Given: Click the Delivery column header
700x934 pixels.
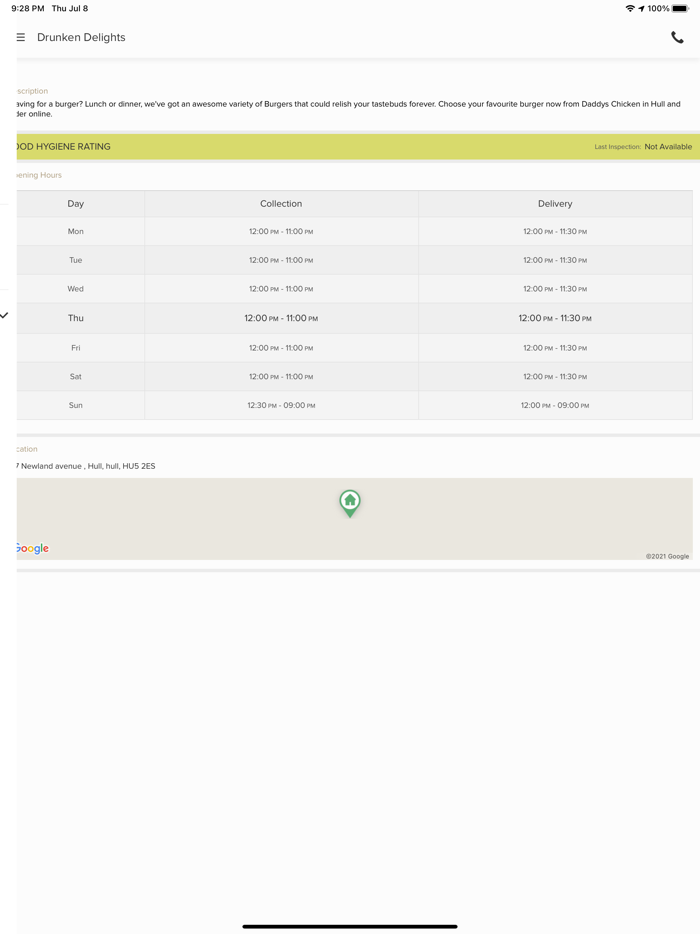Looking at the screenshot, I should pos(555,204).
